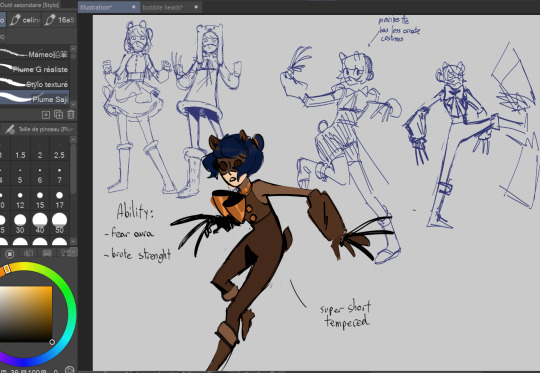The height and width of the screenshot is (373, 540).
Task: Select the celin pen sub-tool group
Action: (x=24, y=20)
